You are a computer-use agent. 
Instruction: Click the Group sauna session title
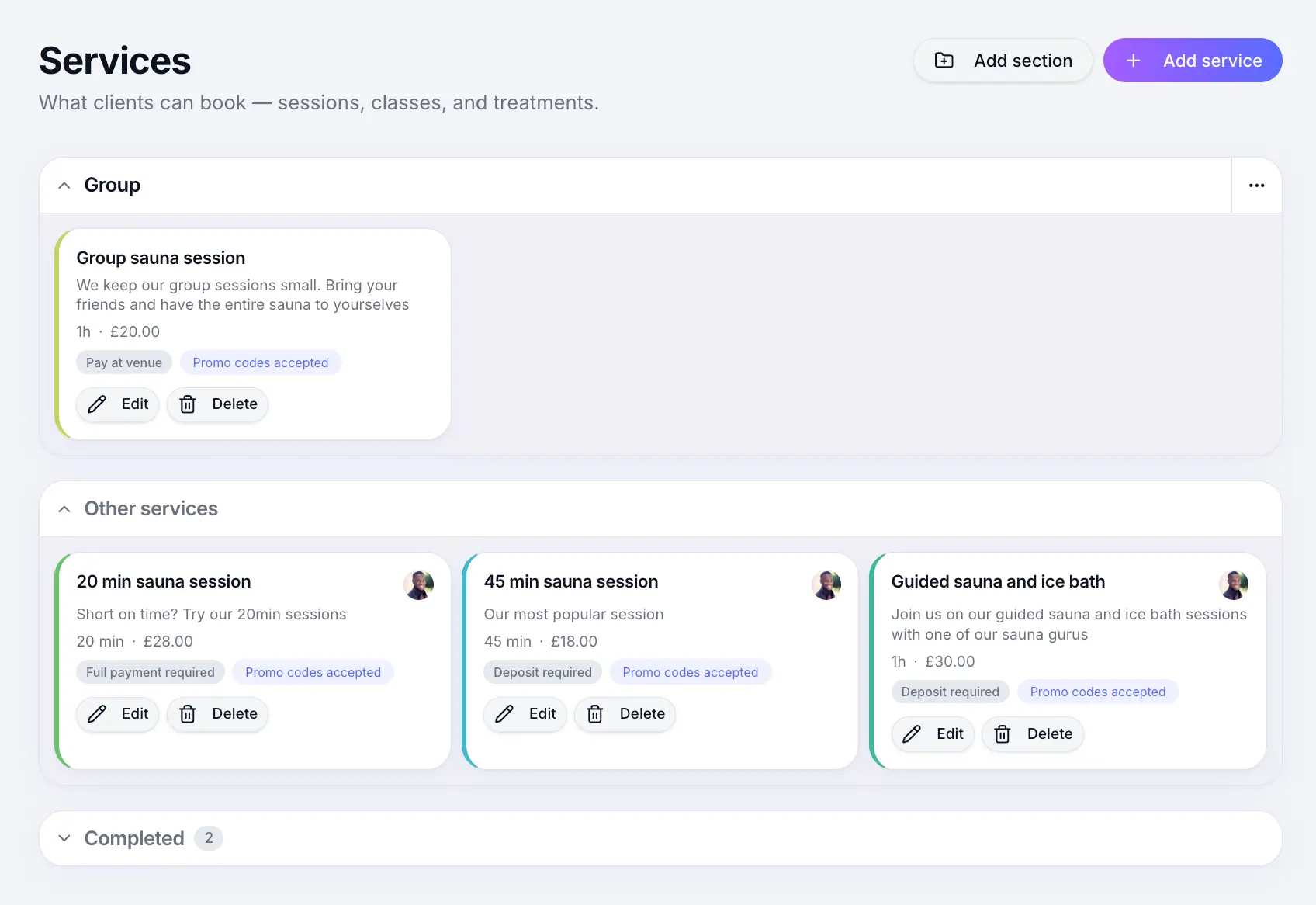click(161, 258)
